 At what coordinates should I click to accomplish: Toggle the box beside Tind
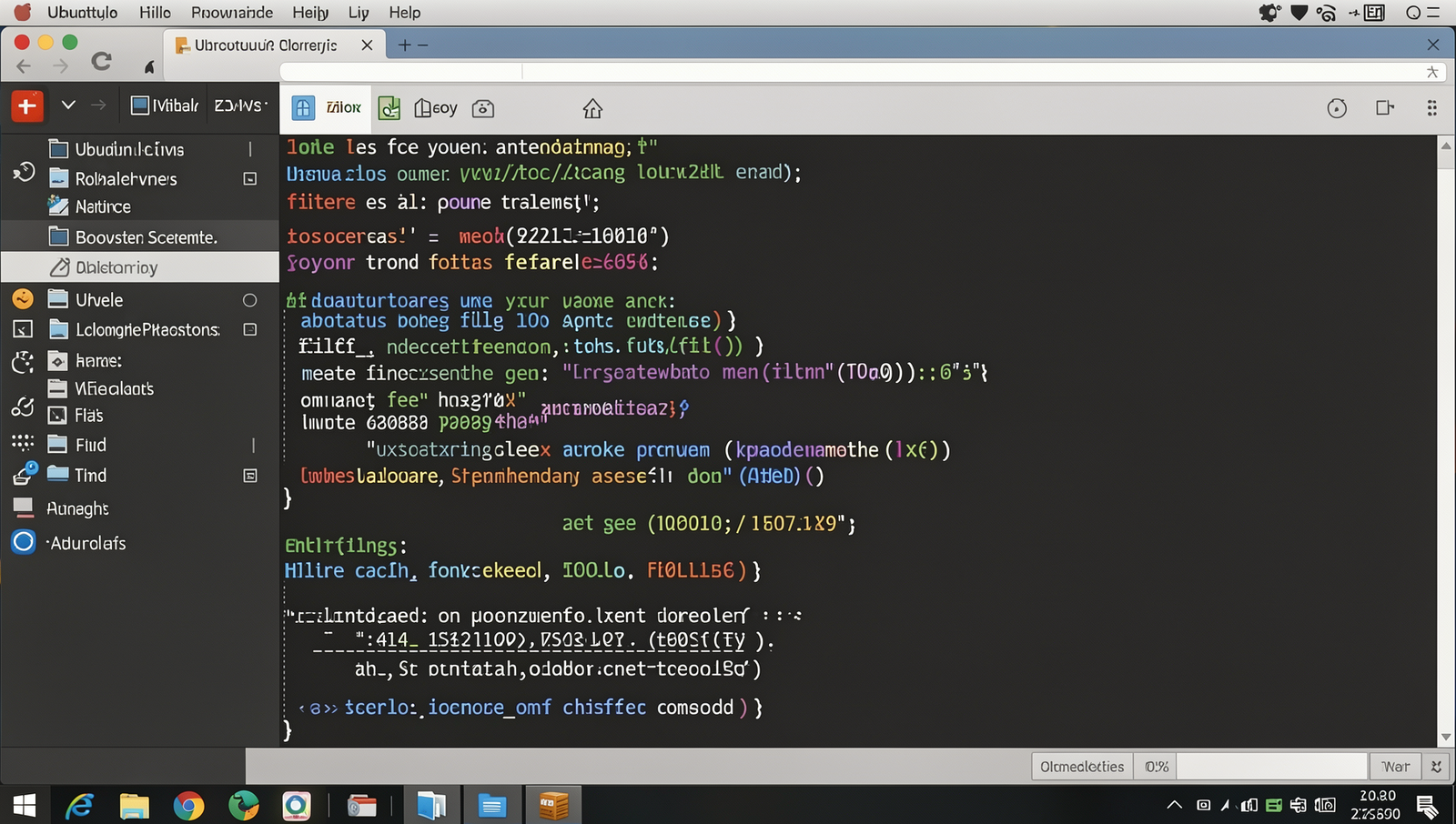pos(250,476)
